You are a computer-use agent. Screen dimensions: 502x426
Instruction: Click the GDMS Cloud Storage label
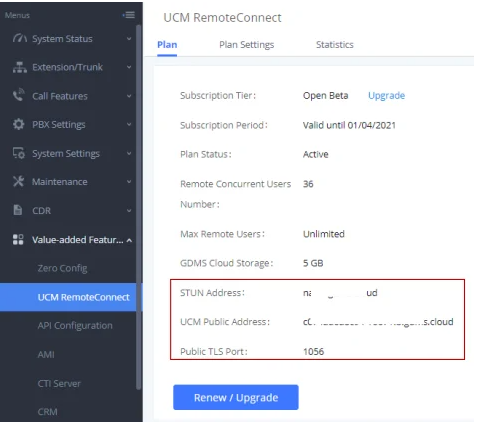pyautogui.click(x=227, y=263)
